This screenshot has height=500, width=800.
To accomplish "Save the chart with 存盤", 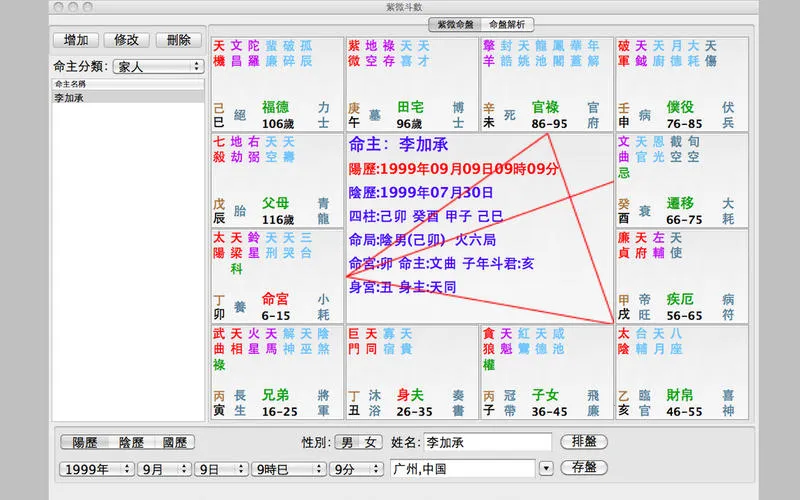I will (584, 467).
